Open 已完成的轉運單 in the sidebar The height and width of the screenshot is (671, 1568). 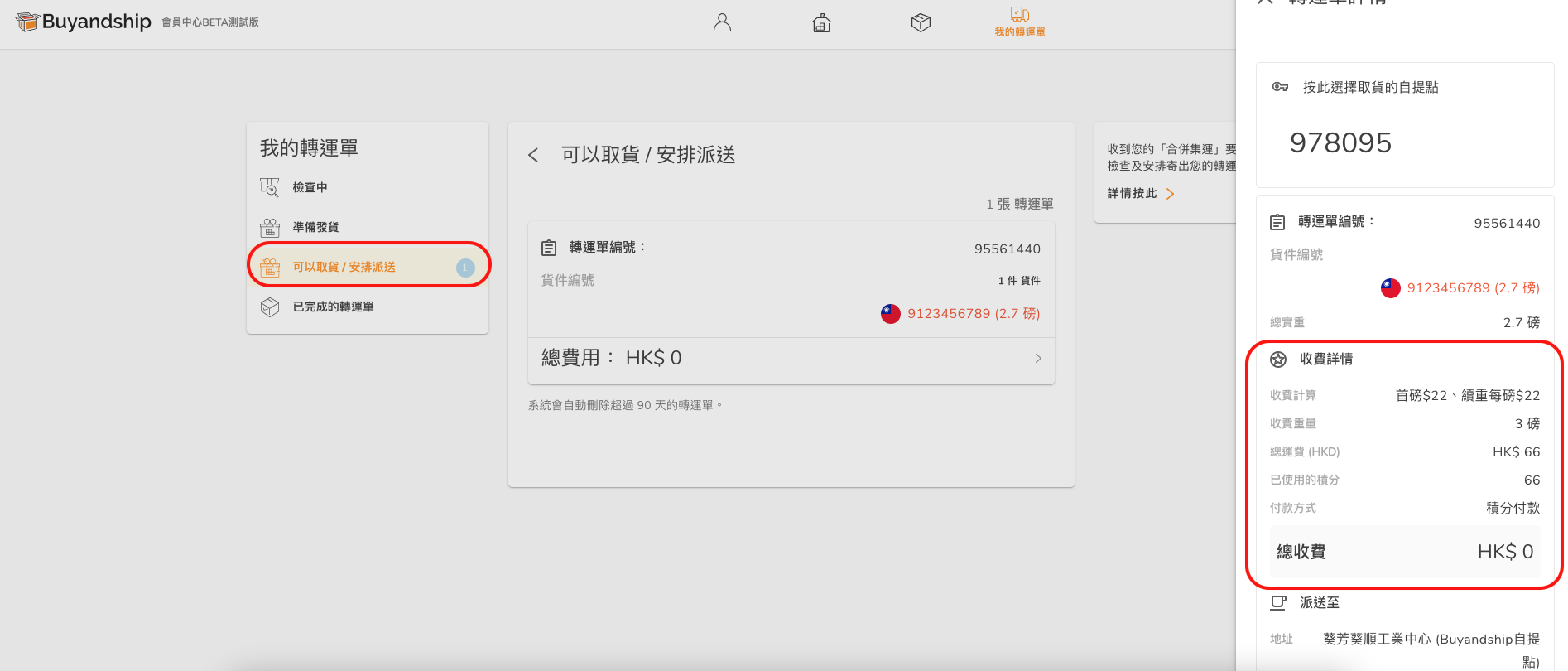333,307
